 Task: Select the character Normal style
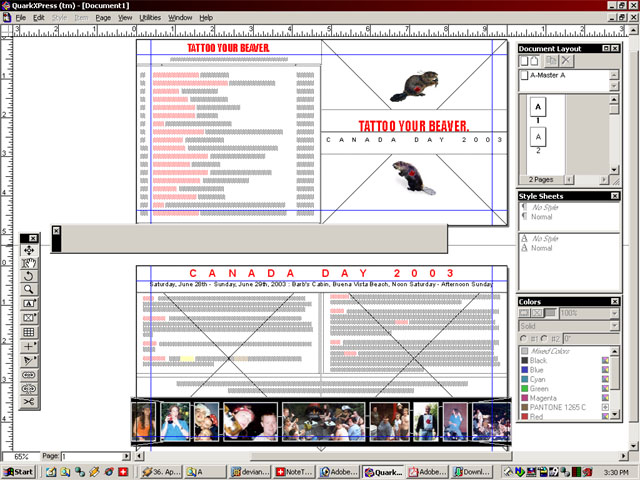click(x=541, y=248)
